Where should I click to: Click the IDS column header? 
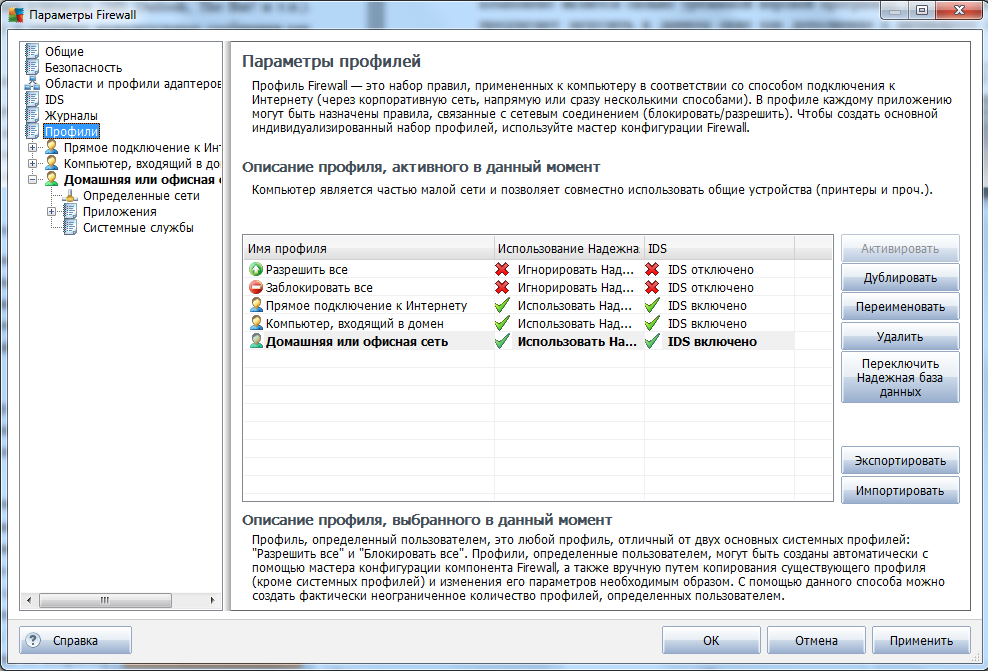[719, 248]
